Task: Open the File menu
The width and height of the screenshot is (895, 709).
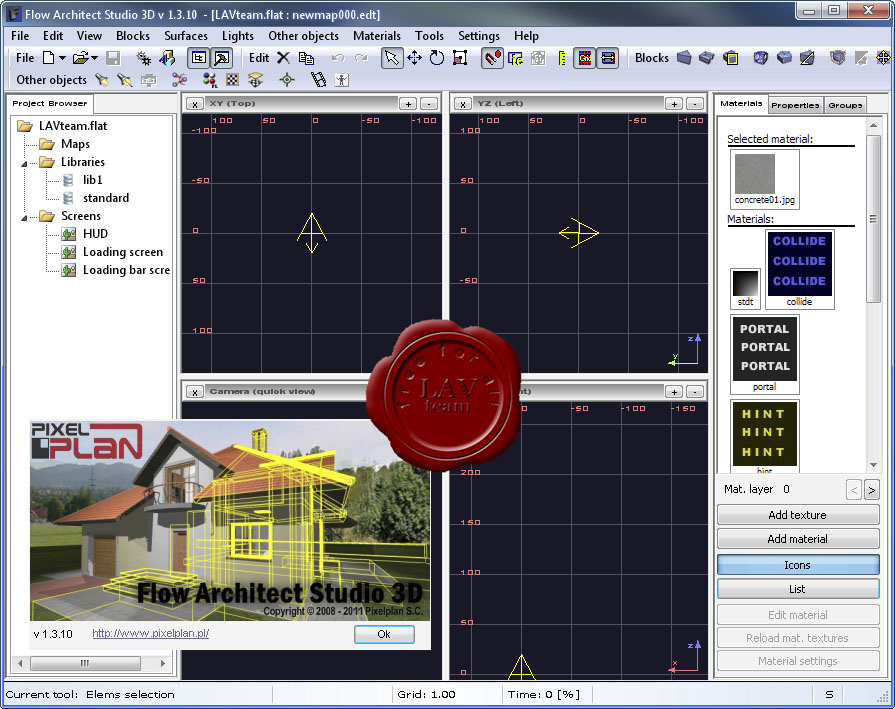Action: point(20,36)
